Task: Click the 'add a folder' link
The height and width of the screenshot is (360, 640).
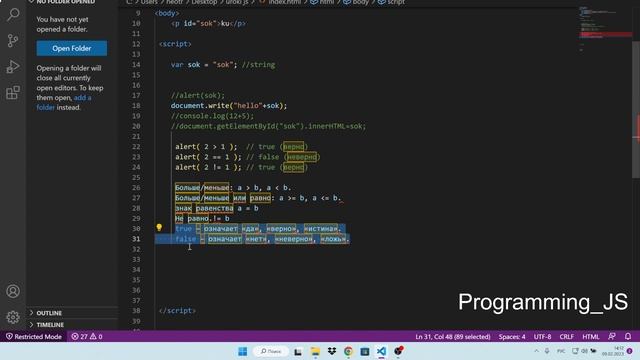Action: coord(64,102)
